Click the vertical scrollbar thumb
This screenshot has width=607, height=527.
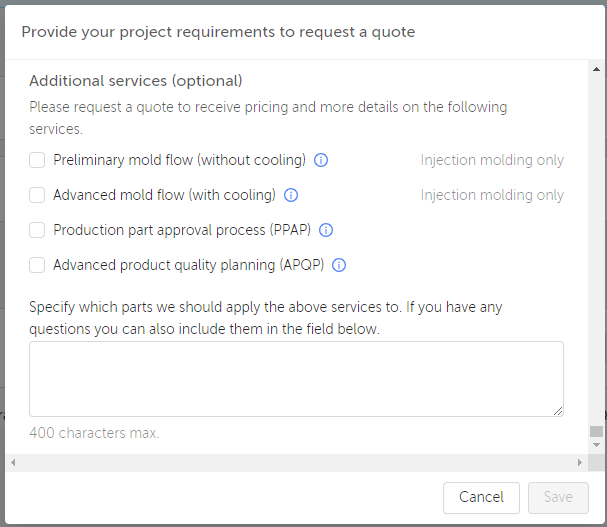(596, 432)
